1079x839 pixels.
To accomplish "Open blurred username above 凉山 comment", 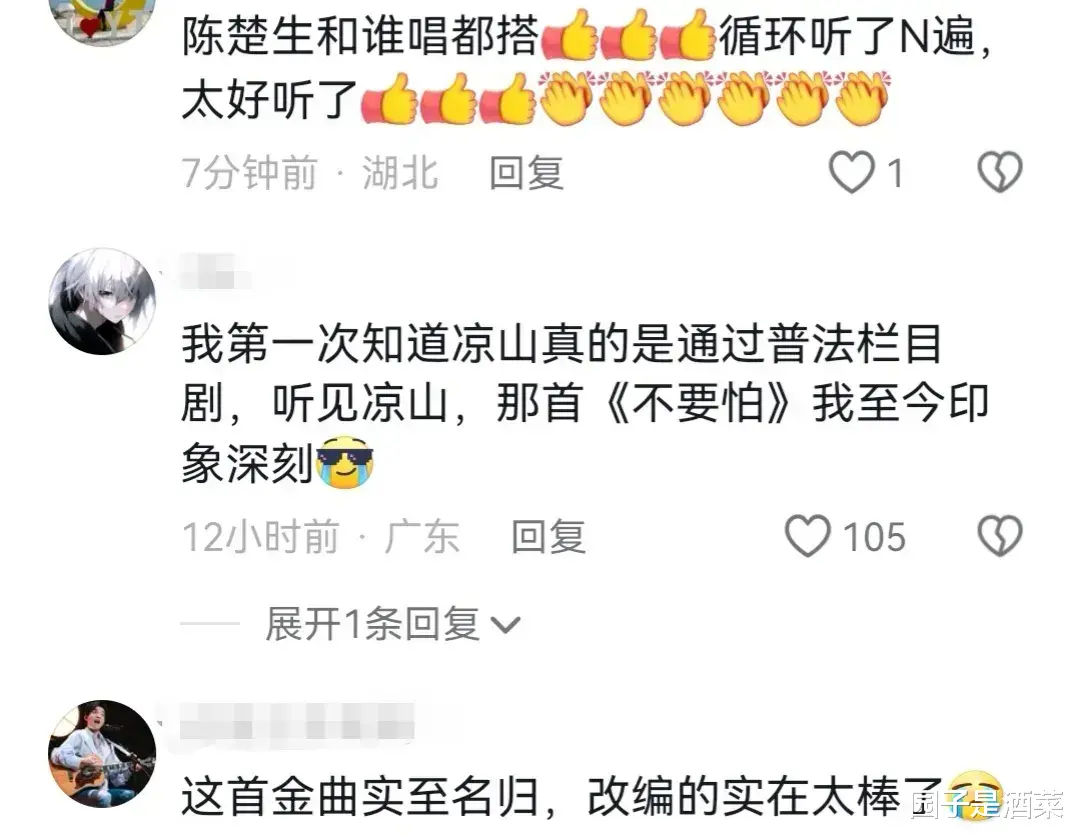I will click(x=215, y=271).
